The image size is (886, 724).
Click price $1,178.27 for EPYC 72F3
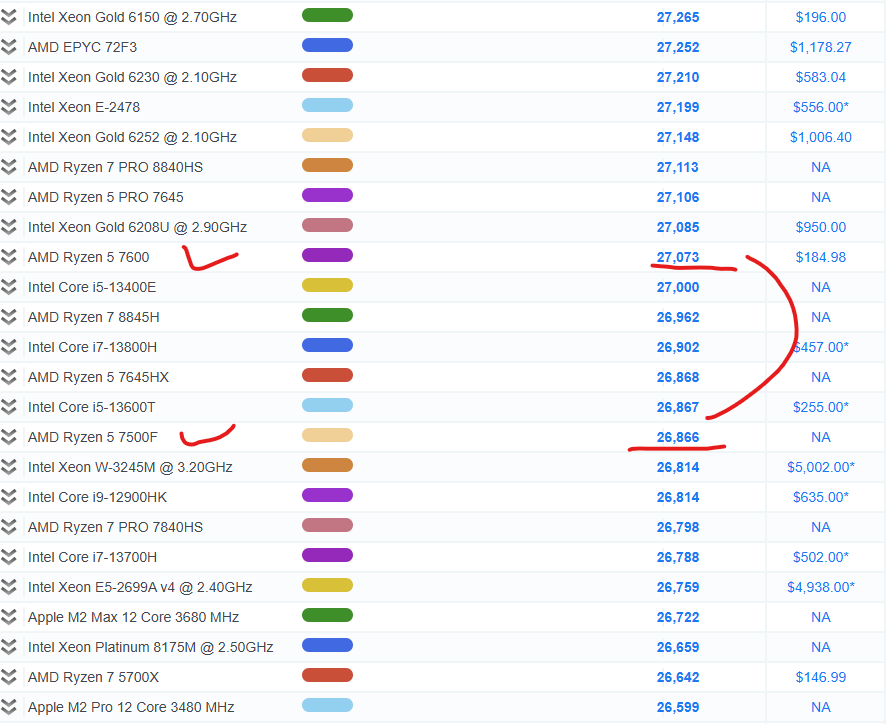coord(820,47)
